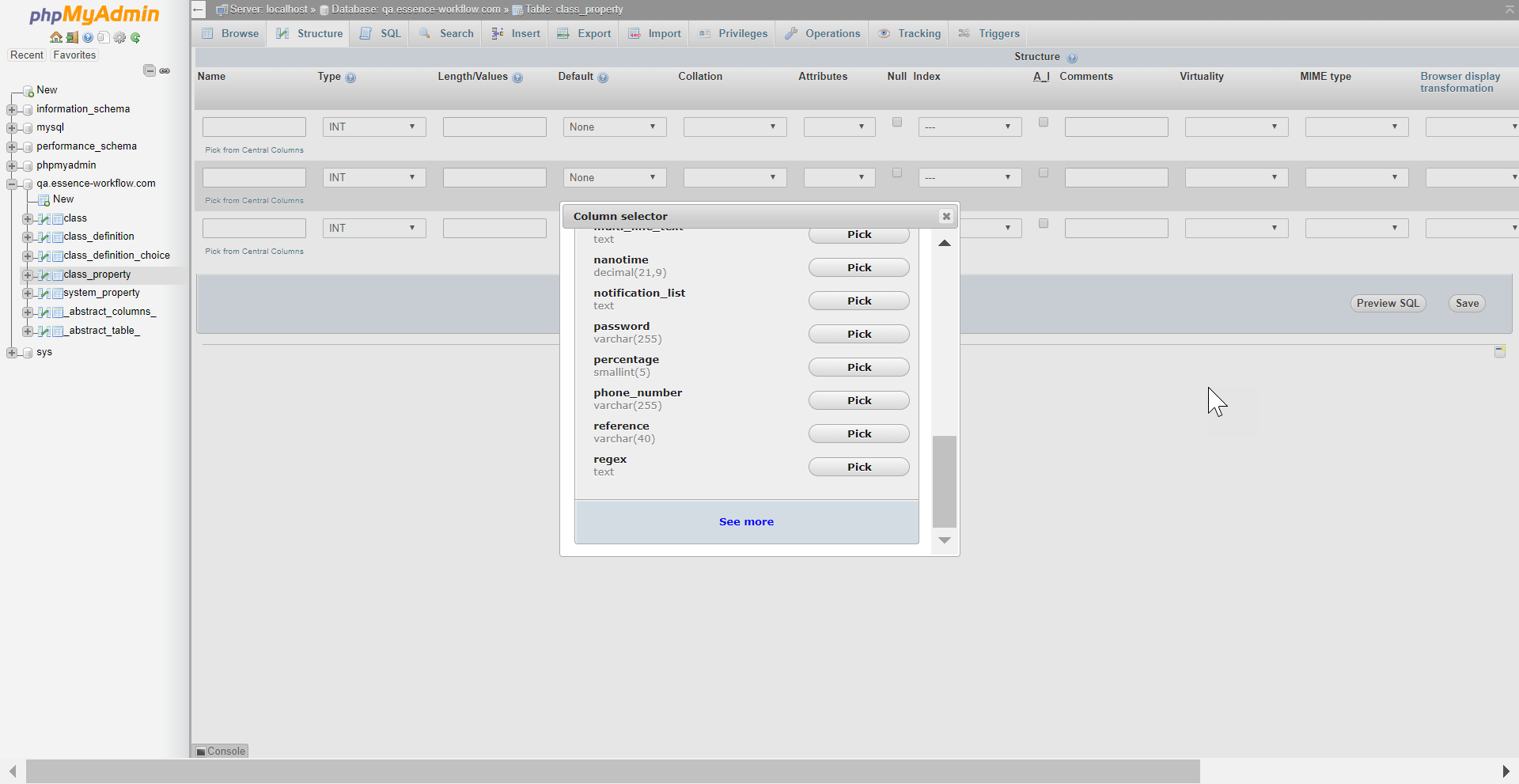Open settings with the gear icon
Viewport: 1519px width, 784px height.
(x=119, y=37)
